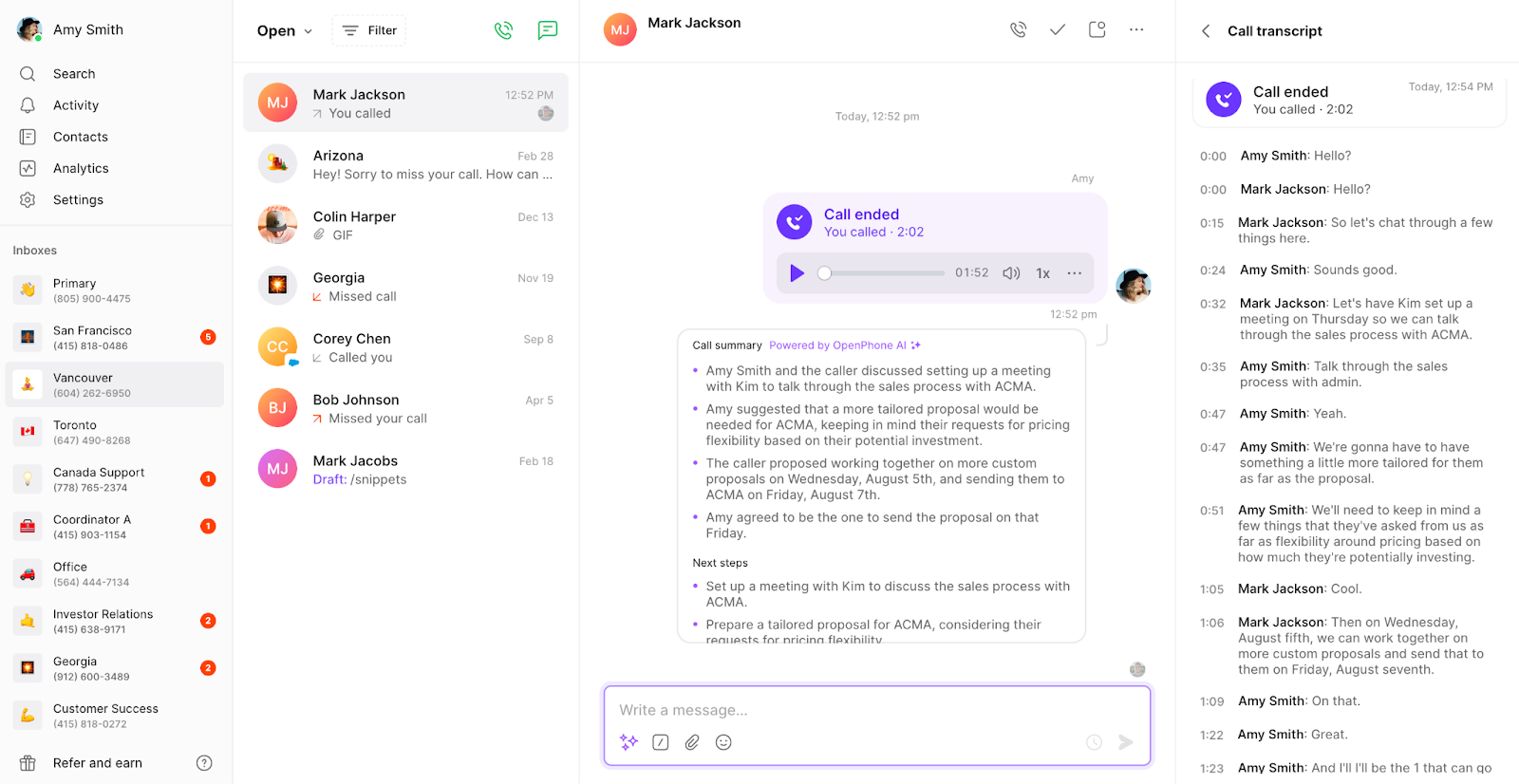Click Mark Jackson name in conversation header

pos(694,23)
